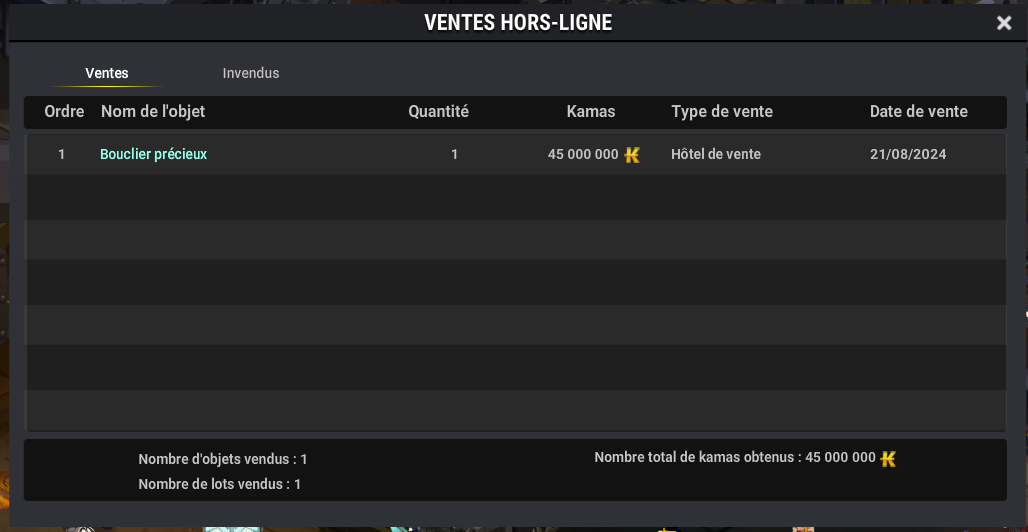The image size is (1028, 532).
Task: Sort by the Kamas column header
Action: click(591, 112)
